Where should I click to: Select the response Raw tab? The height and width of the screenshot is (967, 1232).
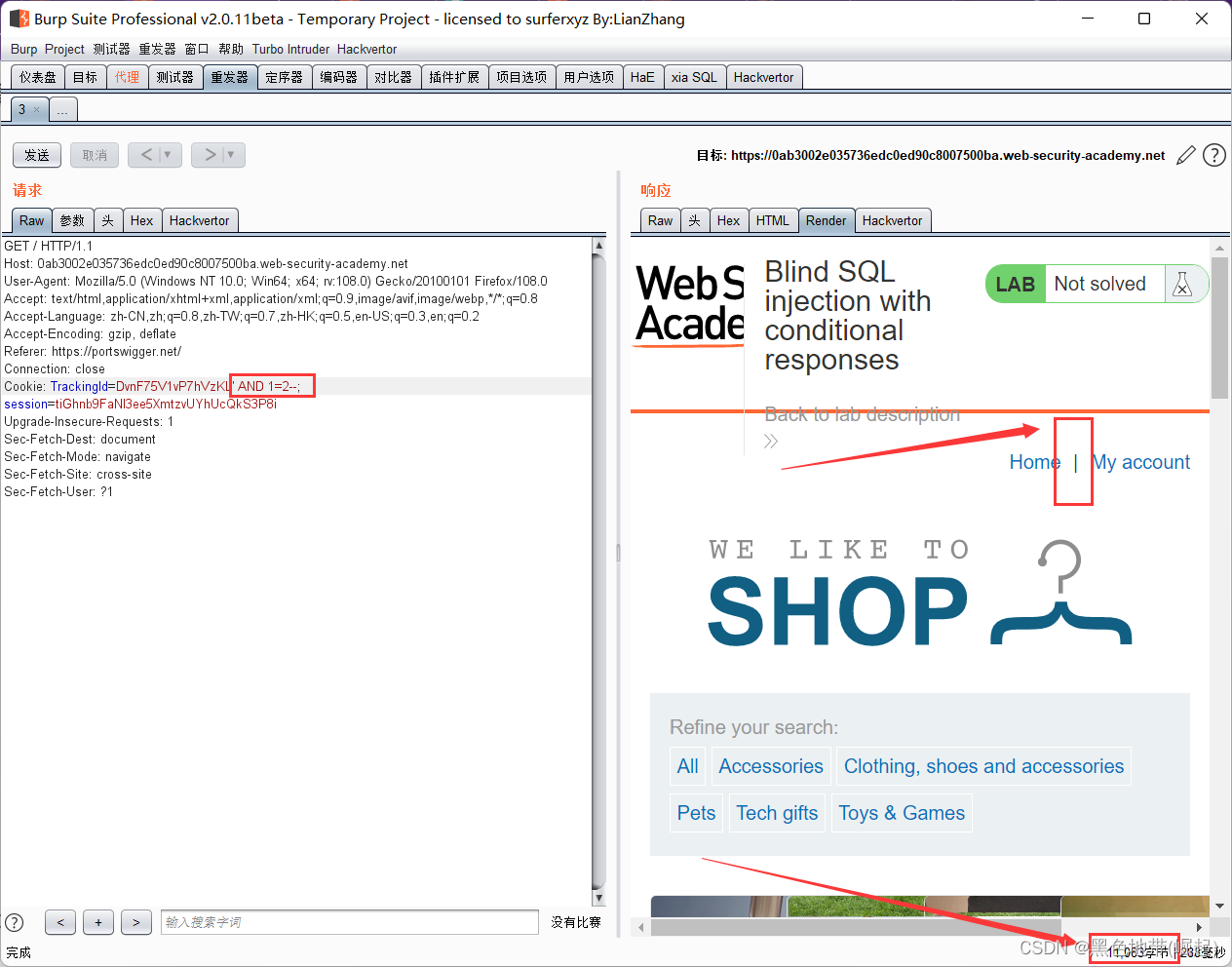660,220
